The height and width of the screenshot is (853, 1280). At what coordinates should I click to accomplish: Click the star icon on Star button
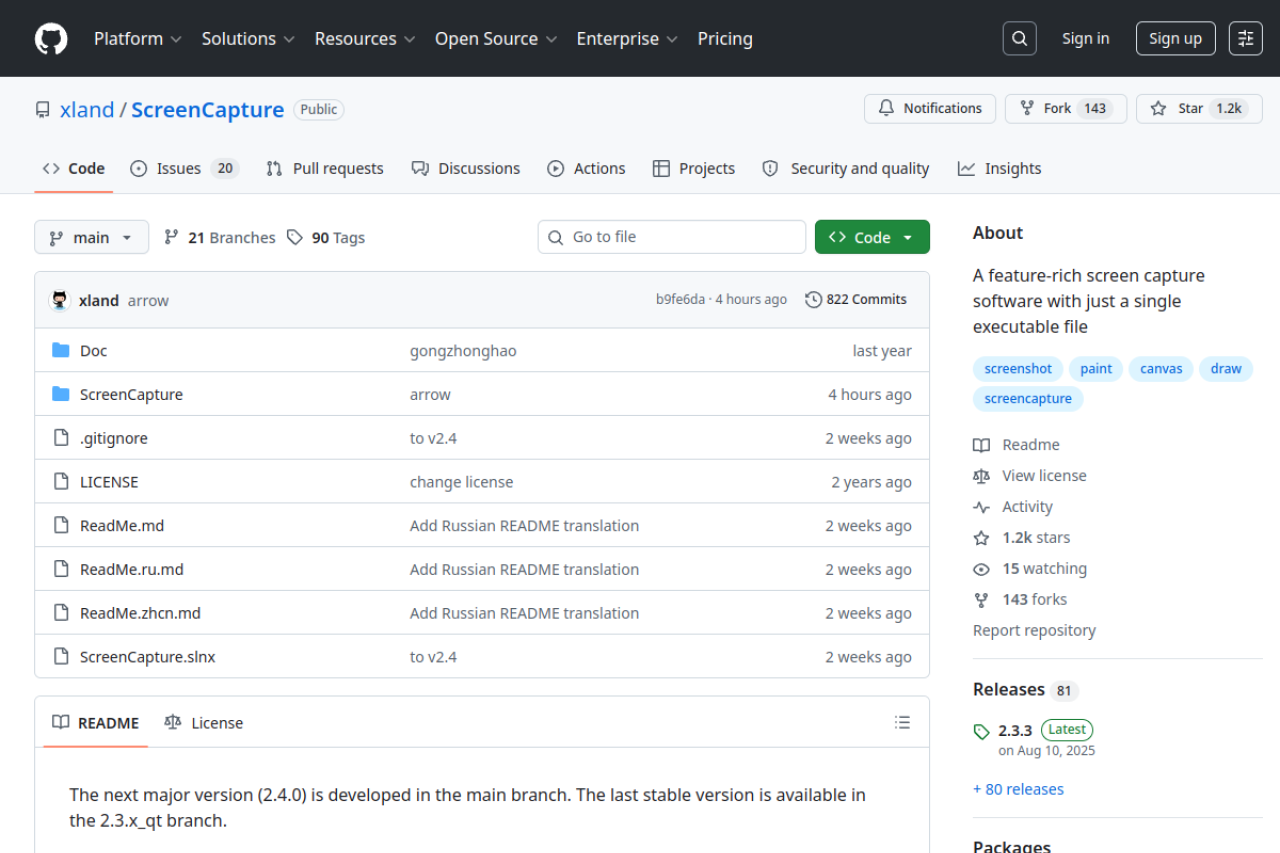(x=1158, y=108)
